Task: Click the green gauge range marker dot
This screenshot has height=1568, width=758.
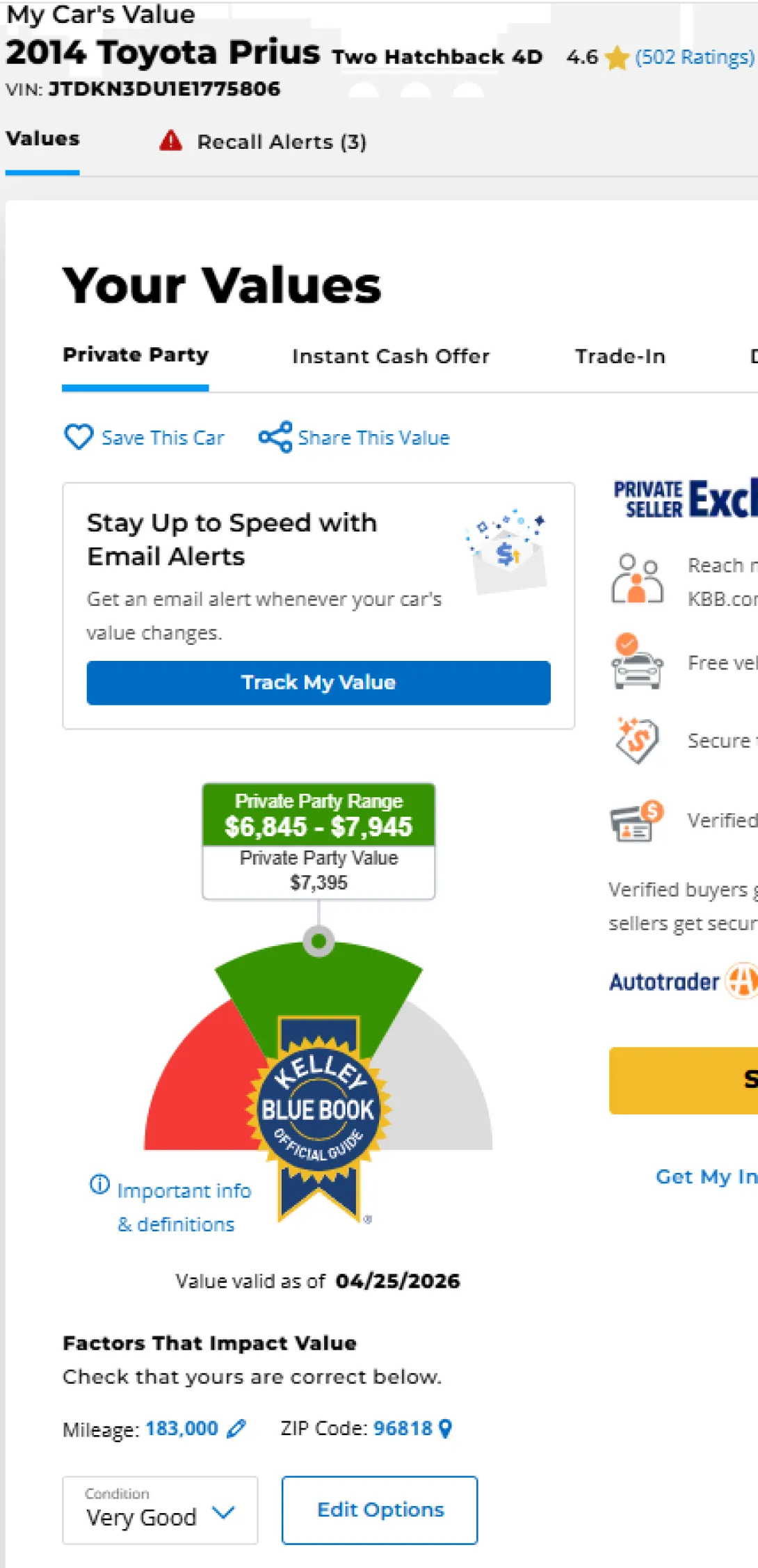Action: 319,941
